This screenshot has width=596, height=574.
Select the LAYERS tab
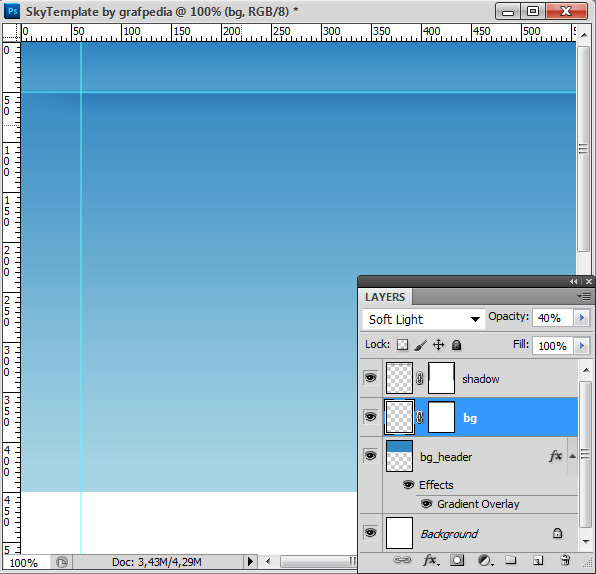385,297
